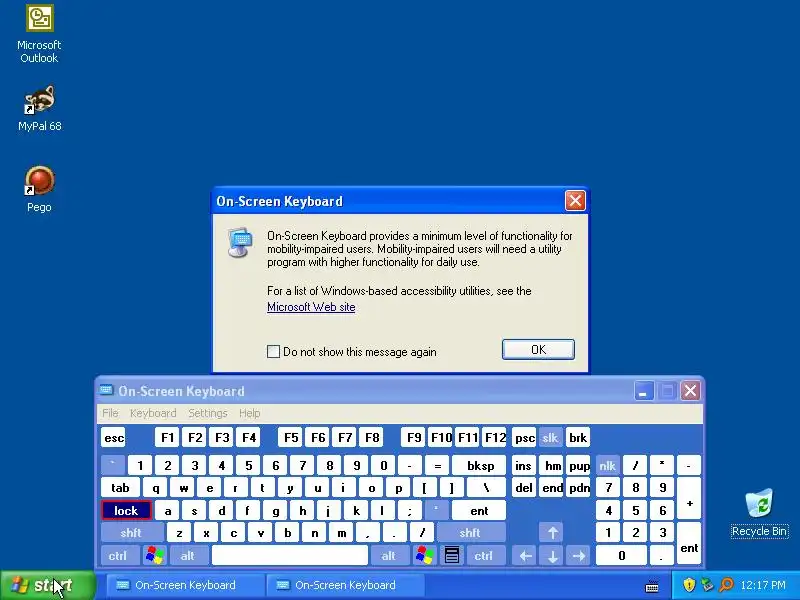Screen dimensions: 800x600
Task: Close the On-Screen Keyboard message dialog
Action: point(575,201)
